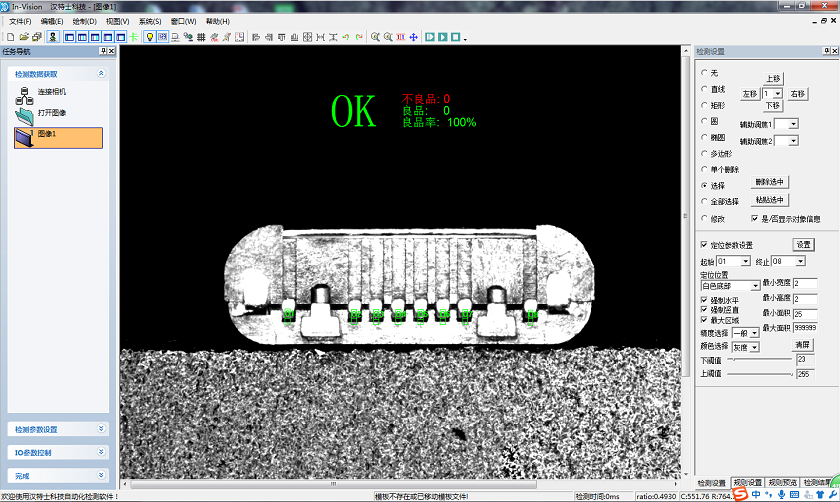This screenshot has height=502, width=840.
Task: Open the 视图(V) menu
Action: pyautogui.click(x=117, y=21)
